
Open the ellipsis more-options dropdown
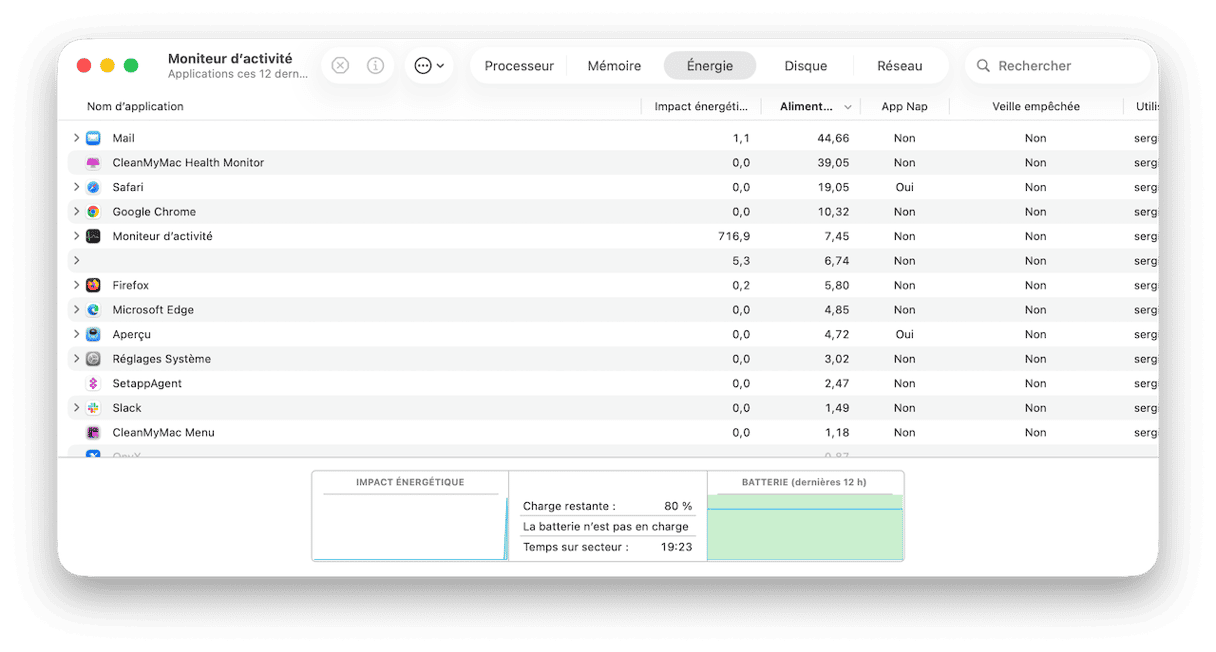429,65
